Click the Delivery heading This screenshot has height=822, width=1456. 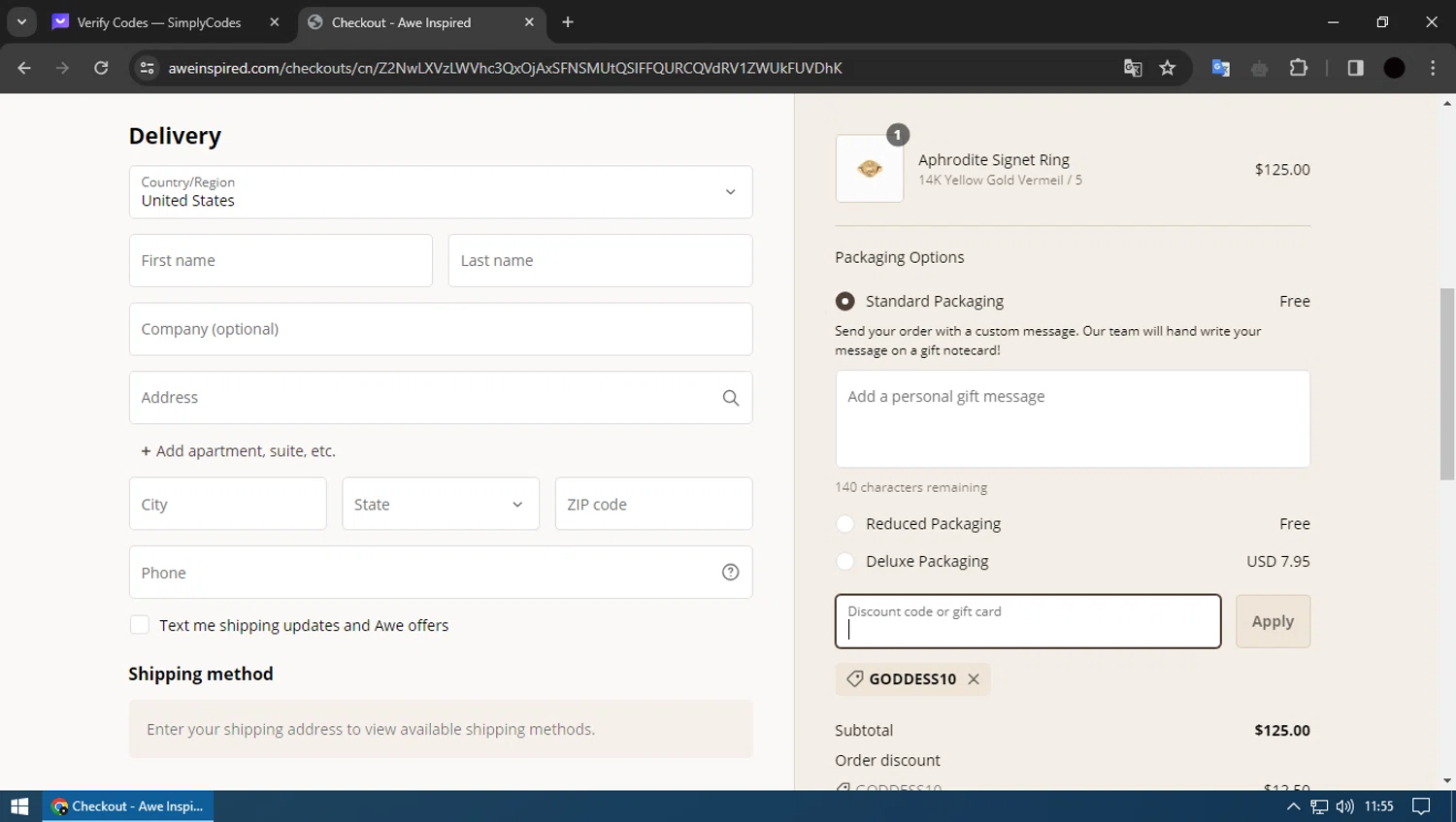coord(175,136)
